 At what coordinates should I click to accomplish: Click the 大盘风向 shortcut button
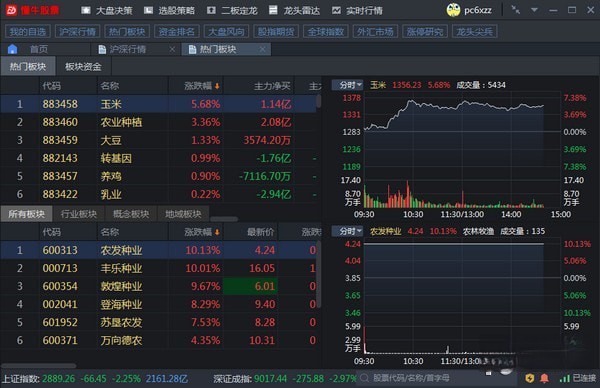coord(226,31)
